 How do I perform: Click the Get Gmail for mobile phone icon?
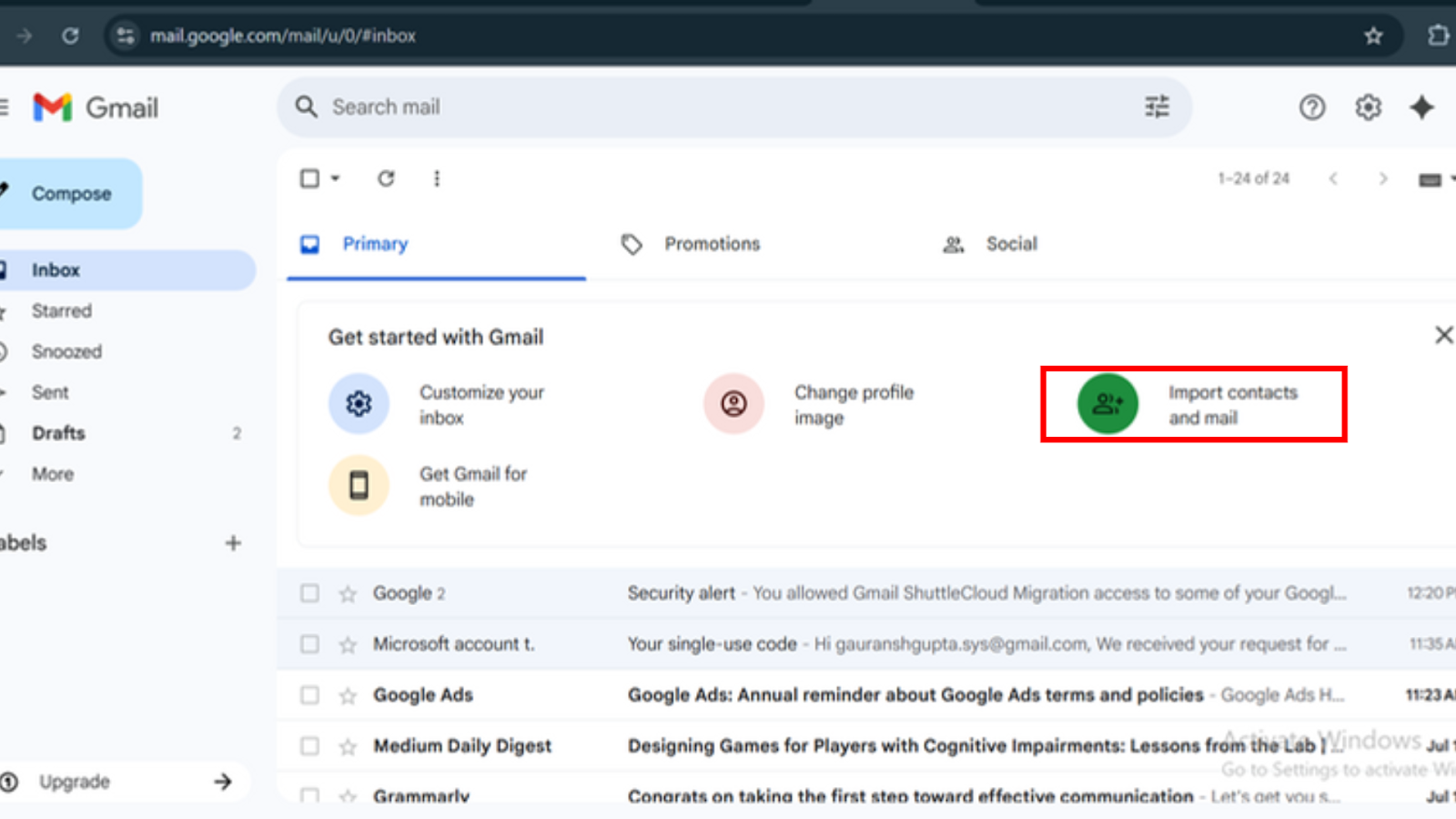359,485
